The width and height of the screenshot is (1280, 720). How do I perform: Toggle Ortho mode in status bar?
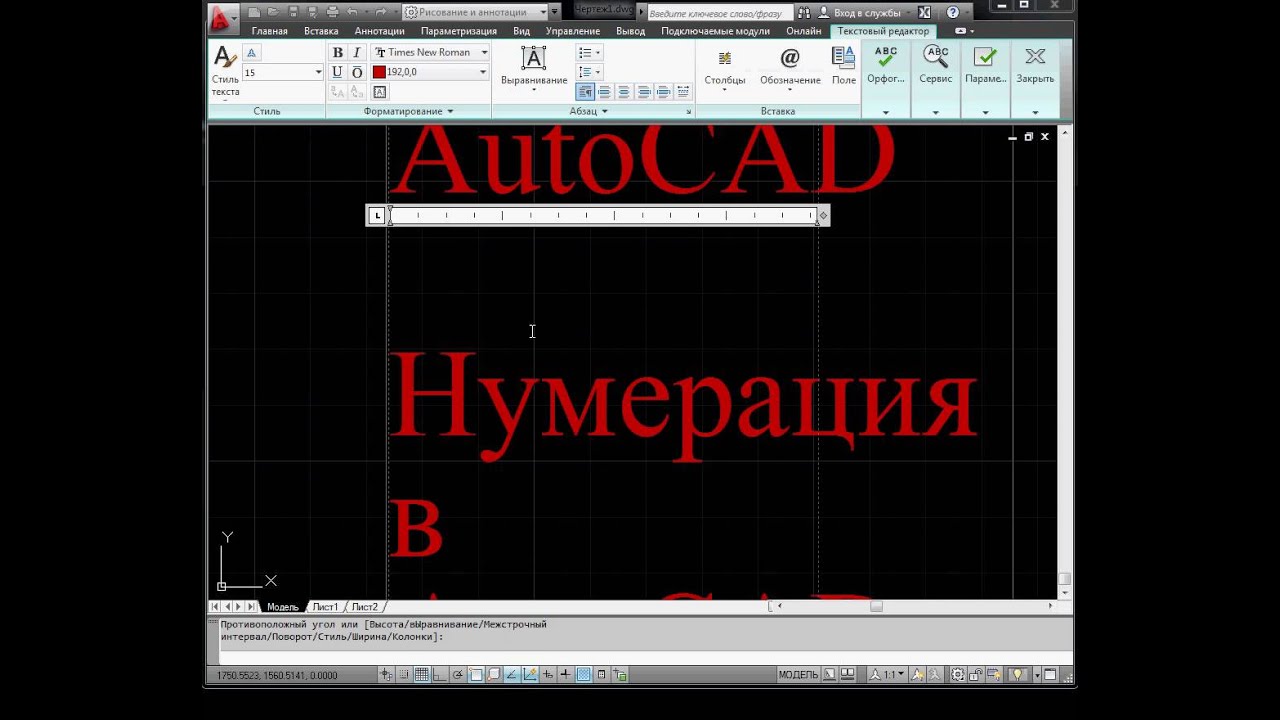(440, 675)
